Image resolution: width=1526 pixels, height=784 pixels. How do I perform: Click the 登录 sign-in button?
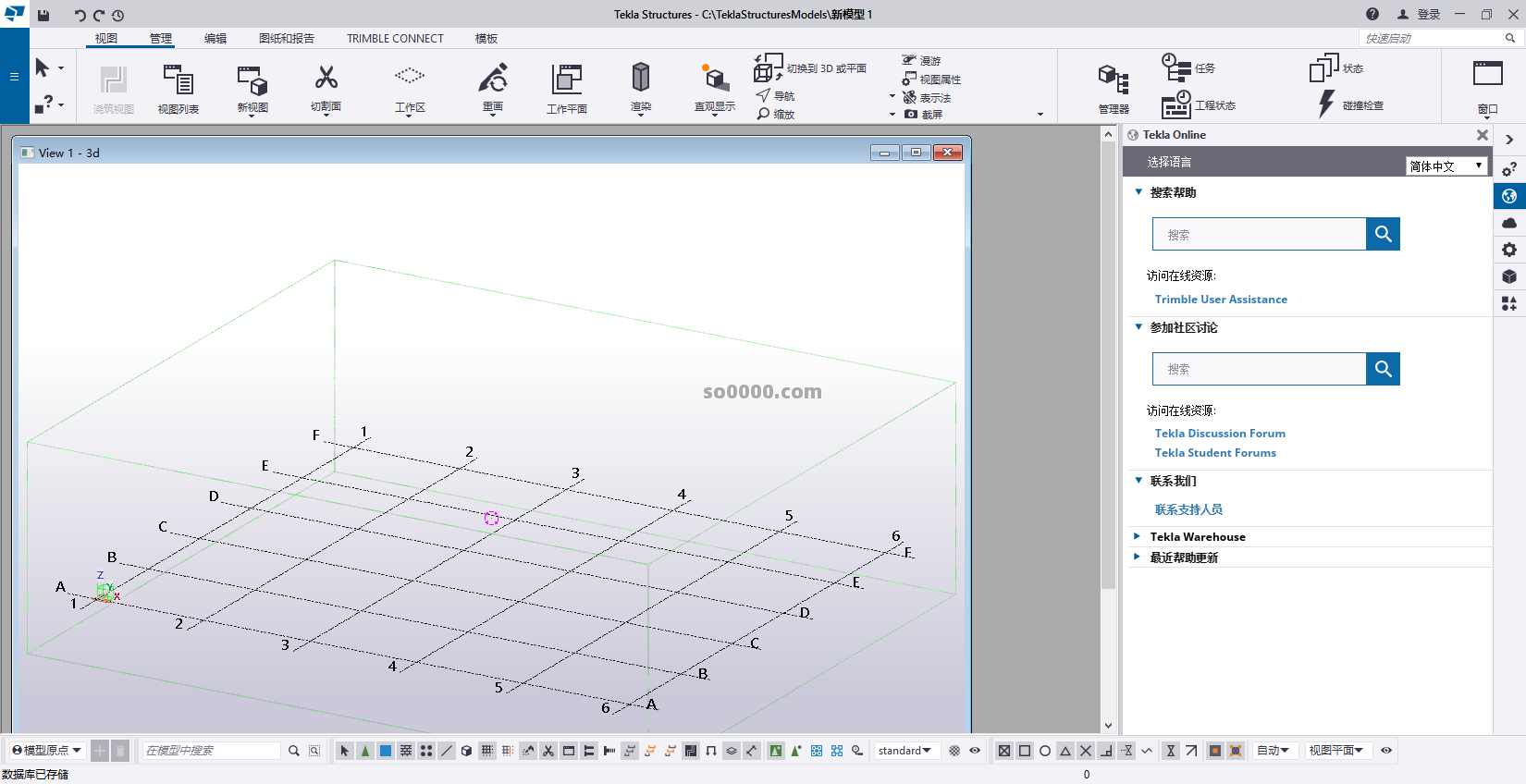click(1419, 14)
